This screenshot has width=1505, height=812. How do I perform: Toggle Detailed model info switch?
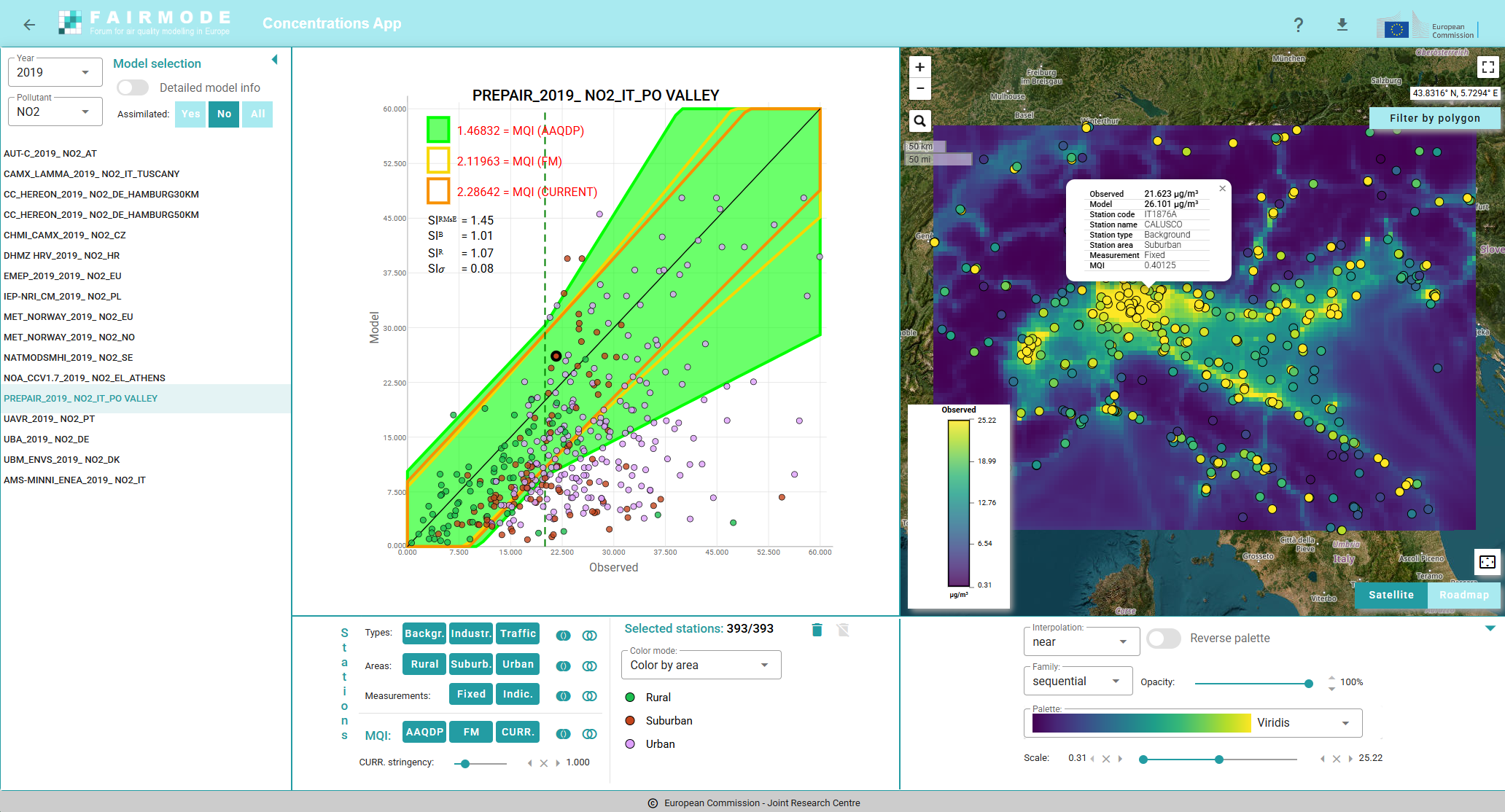click(x=133, y=87)
